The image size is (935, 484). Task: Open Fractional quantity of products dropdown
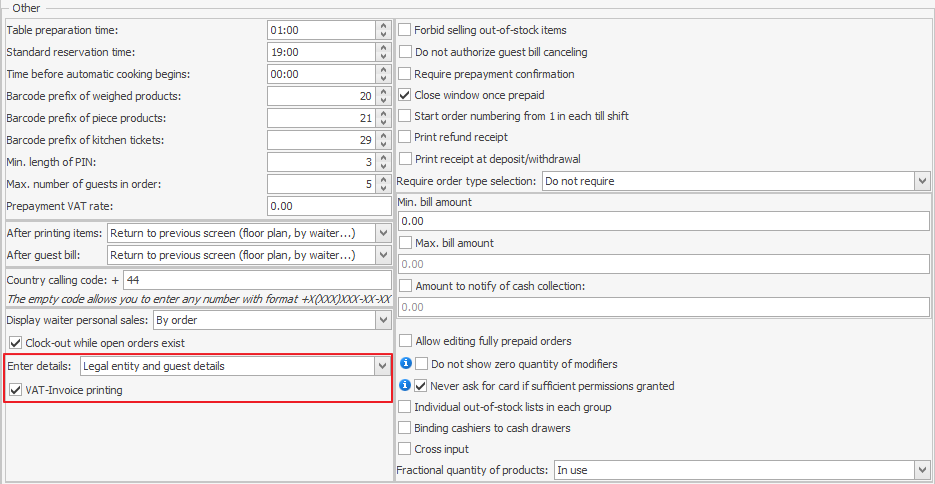[921, 470]
